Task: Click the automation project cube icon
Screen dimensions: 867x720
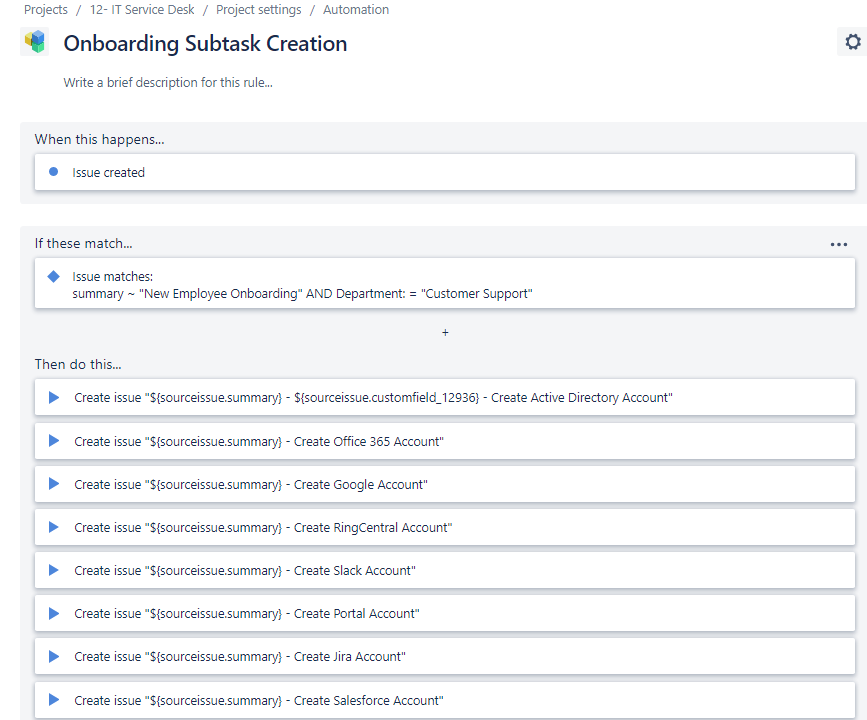Action: click(x=35, y=42)
